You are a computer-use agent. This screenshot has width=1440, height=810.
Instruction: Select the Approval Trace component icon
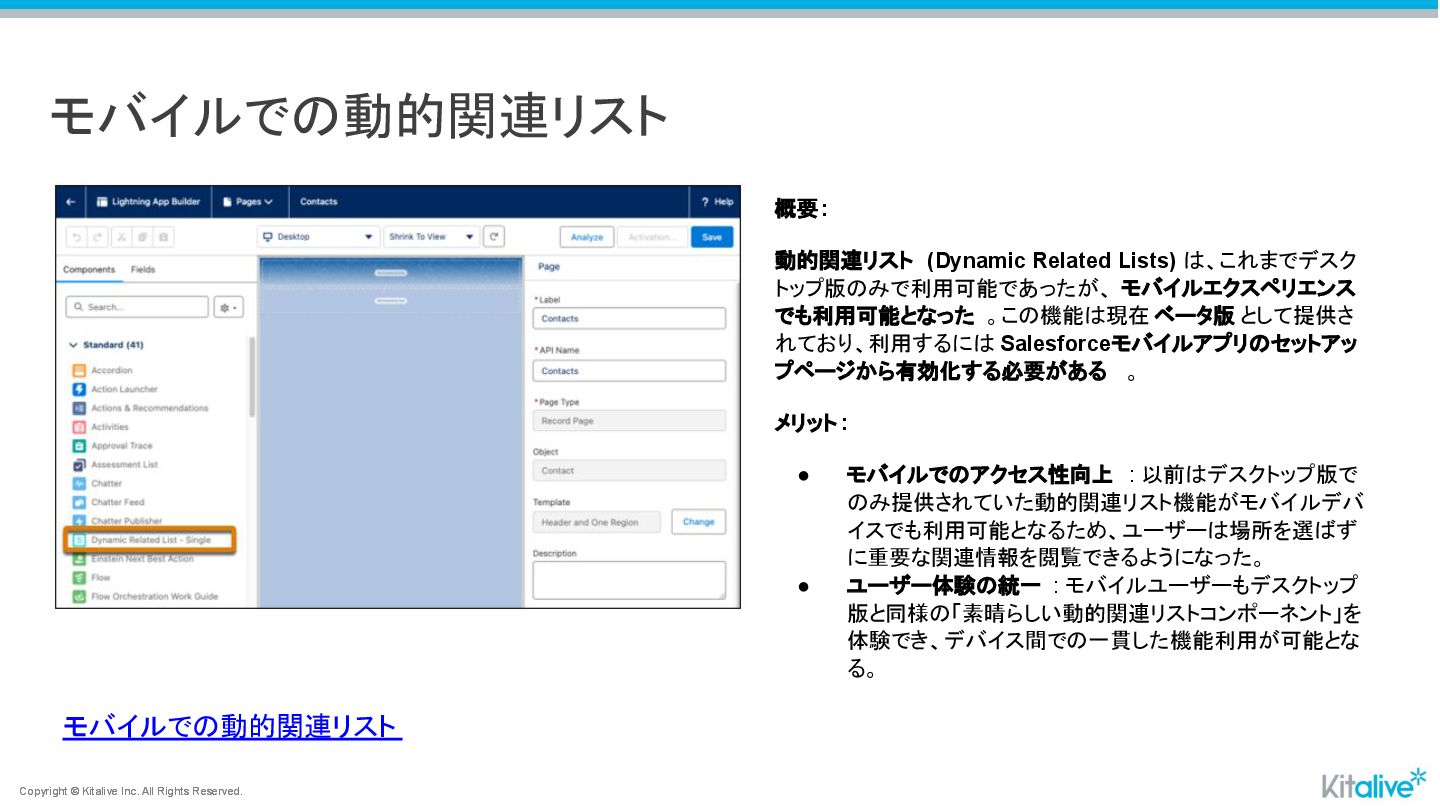pyautogui.click(x=79, y=446)
